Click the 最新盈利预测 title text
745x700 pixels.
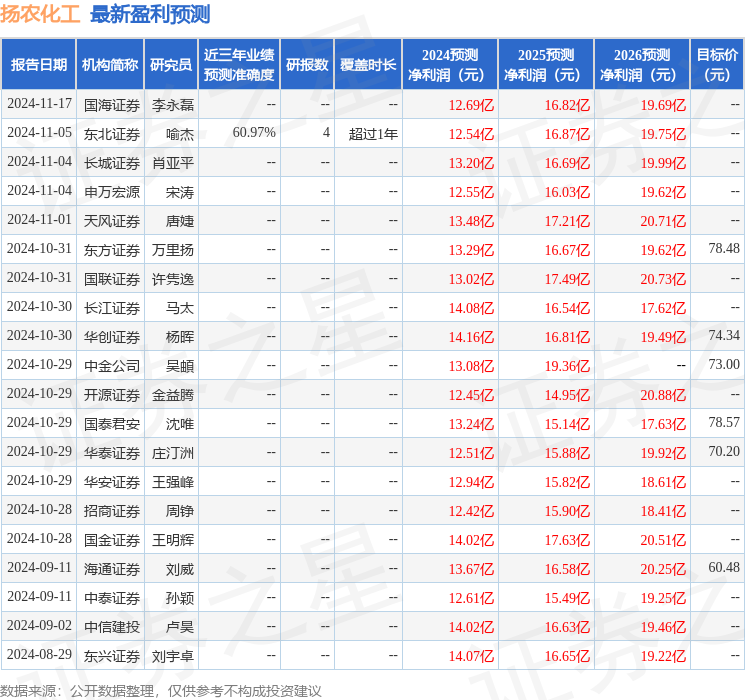(x=150, y=14)
